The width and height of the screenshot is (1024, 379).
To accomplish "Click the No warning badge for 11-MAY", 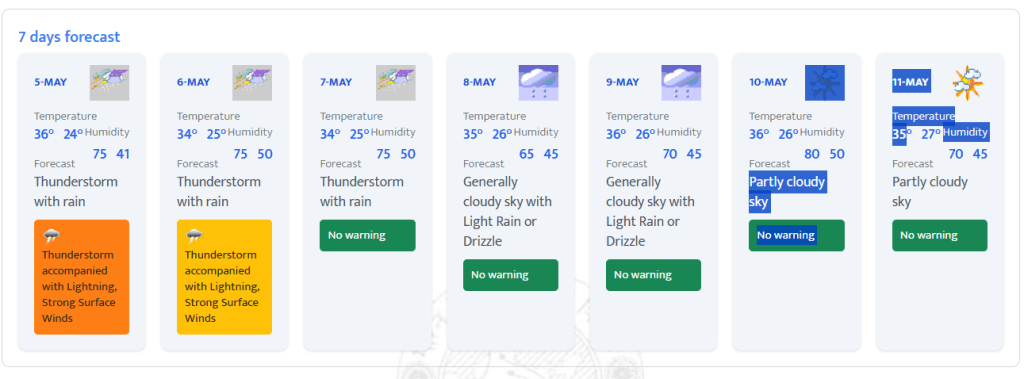I will pos(940,235).
